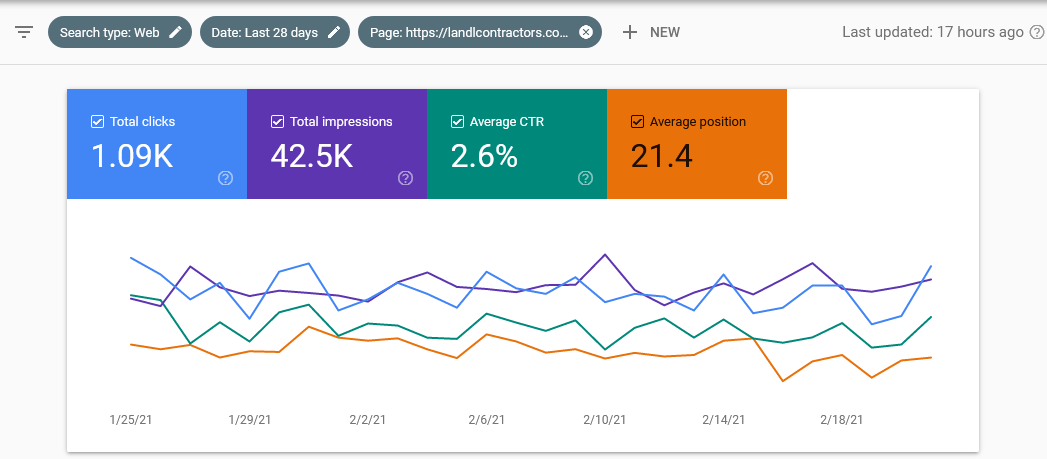Select the 2.6% average CTR value
The image size is (1047, 459).
[484, 156]
